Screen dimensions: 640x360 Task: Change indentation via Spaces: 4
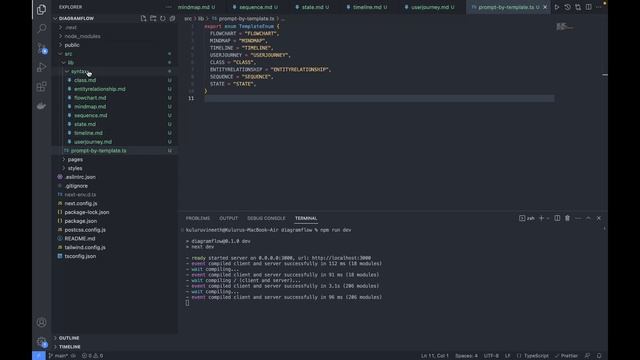[x=466, y=356]
